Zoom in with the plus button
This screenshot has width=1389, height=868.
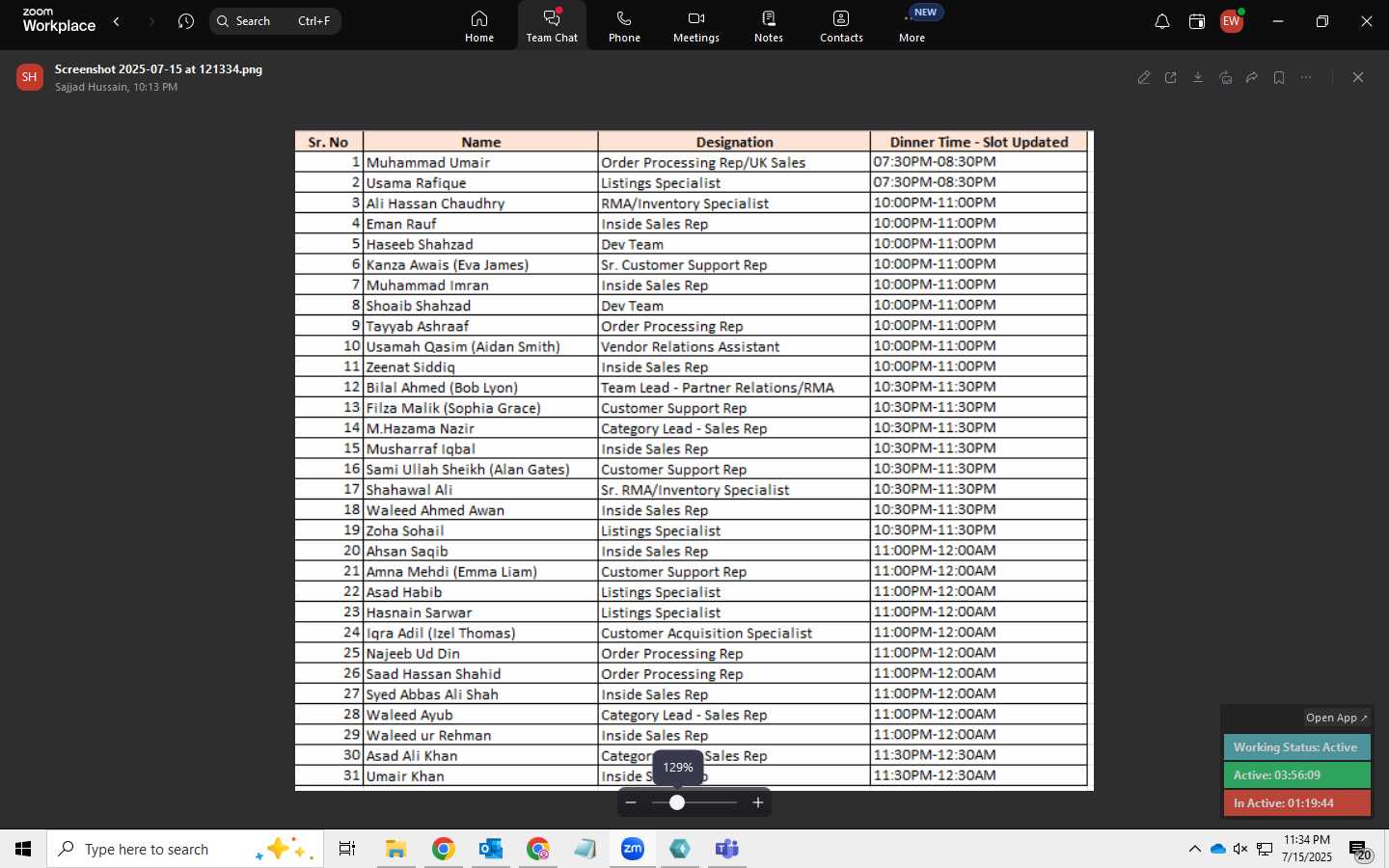(x=758, y=802)
